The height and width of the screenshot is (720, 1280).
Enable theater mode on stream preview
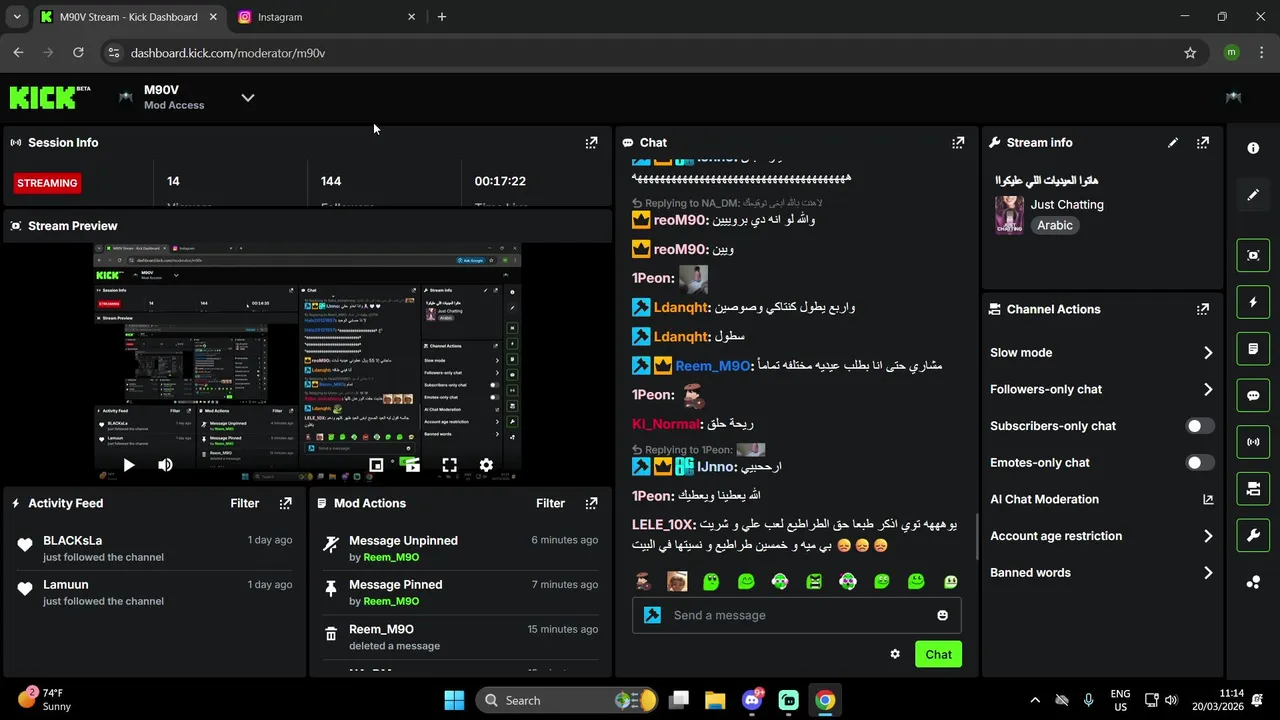point(412,465)
